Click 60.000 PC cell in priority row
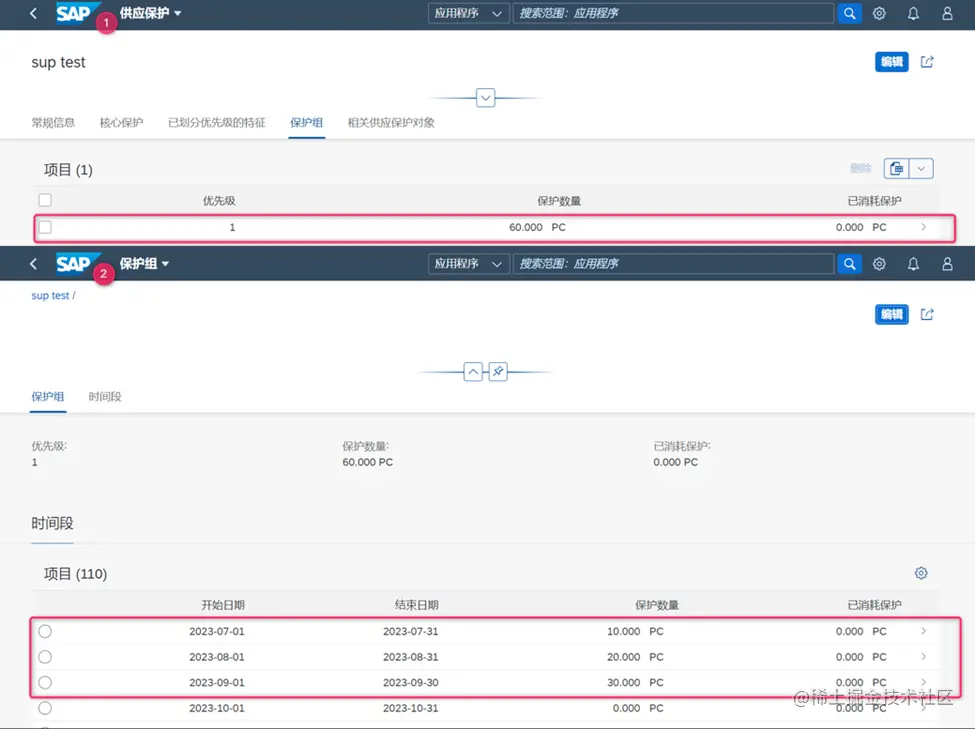Image resolution: width=975 pixels, height=729 pixels. pyautogui.click(x=537, y=227)
